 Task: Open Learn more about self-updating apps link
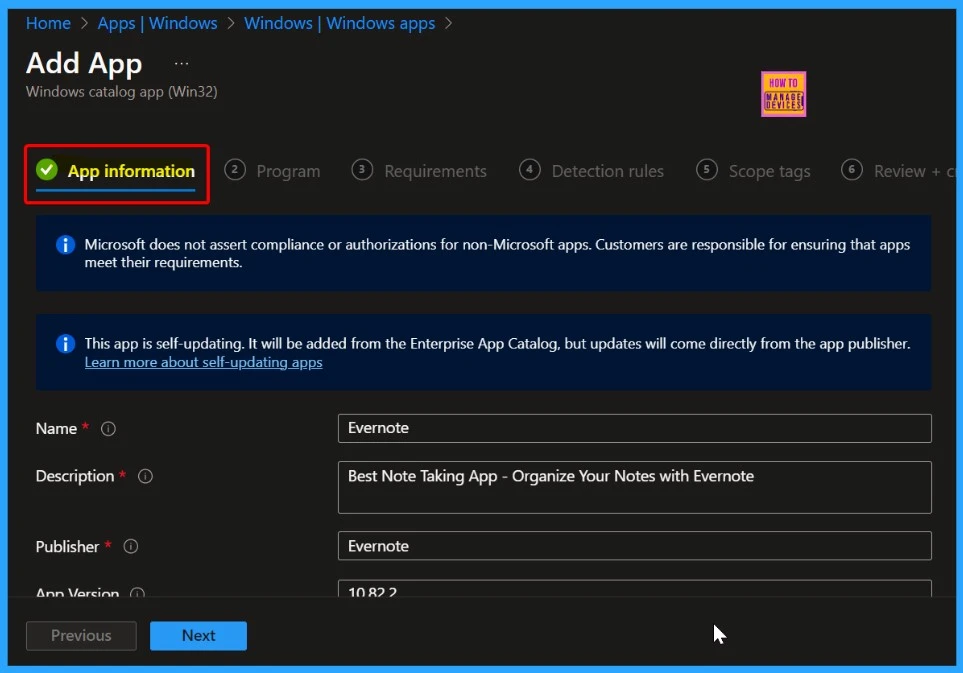coord(203,362)
